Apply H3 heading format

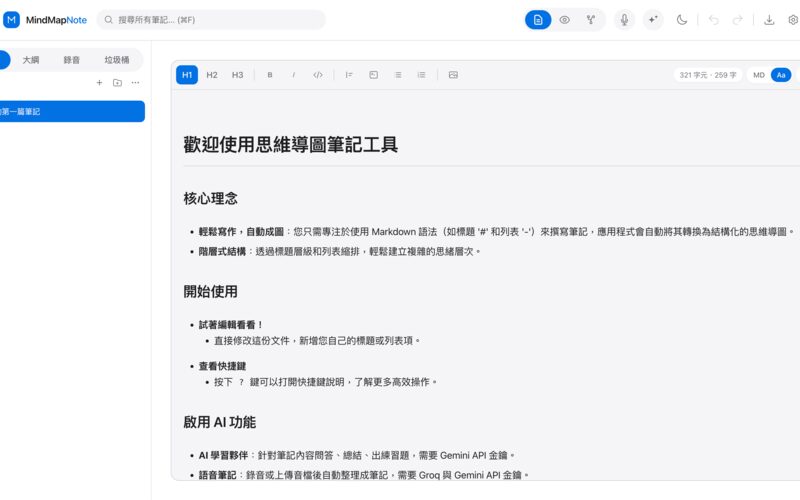click(237, 75)
